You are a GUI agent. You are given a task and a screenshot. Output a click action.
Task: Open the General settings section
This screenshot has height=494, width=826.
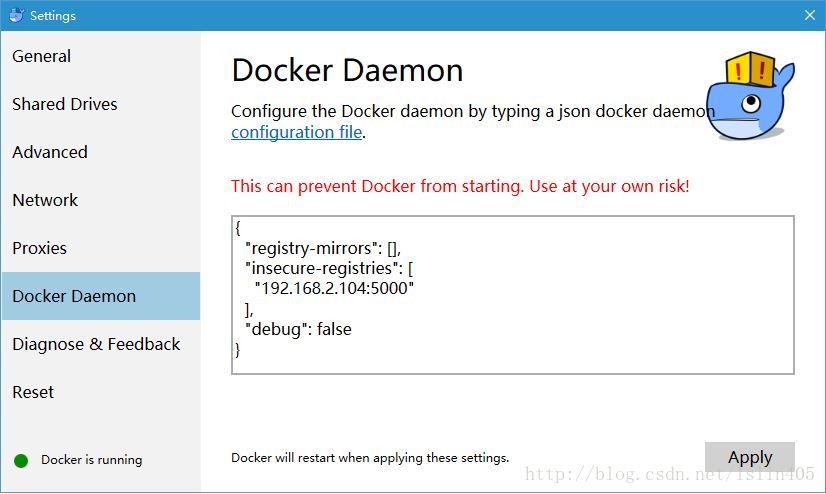point(100,56)
